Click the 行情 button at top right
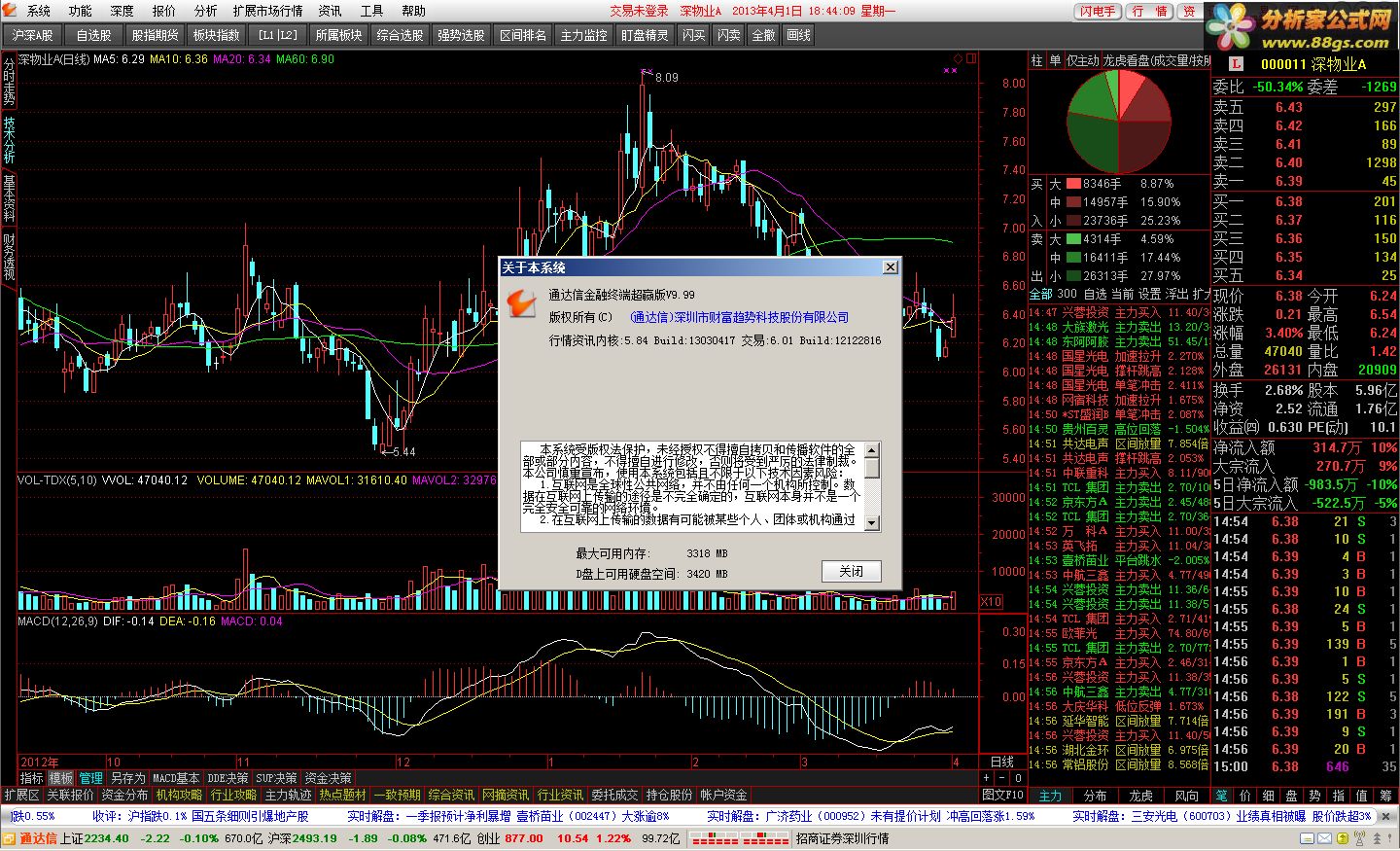 coord(1149,12)
